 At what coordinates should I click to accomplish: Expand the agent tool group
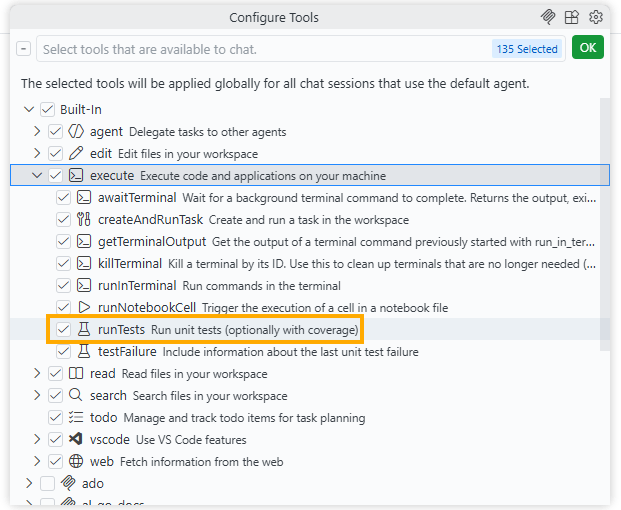tap(37, 131)
